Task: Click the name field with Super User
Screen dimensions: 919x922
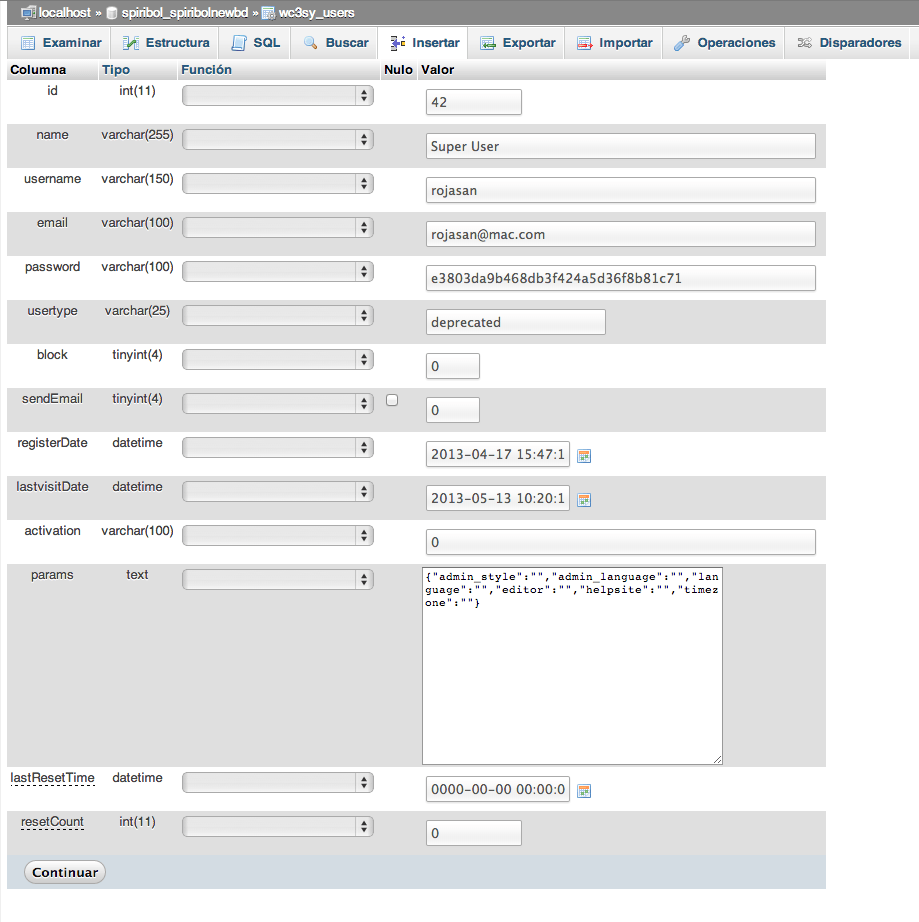Action: [x=620, y=146]
